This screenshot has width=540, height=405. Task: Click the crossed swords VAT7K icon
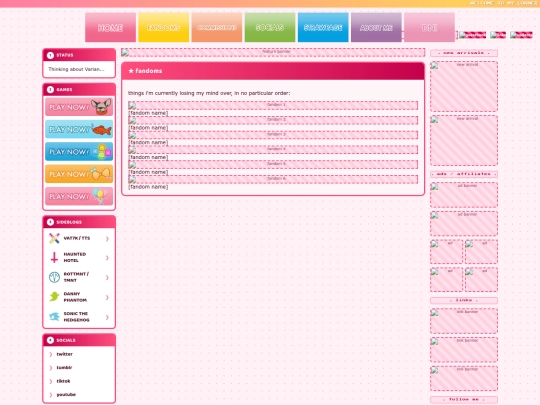pyautogui.click(x=54, y=238)
